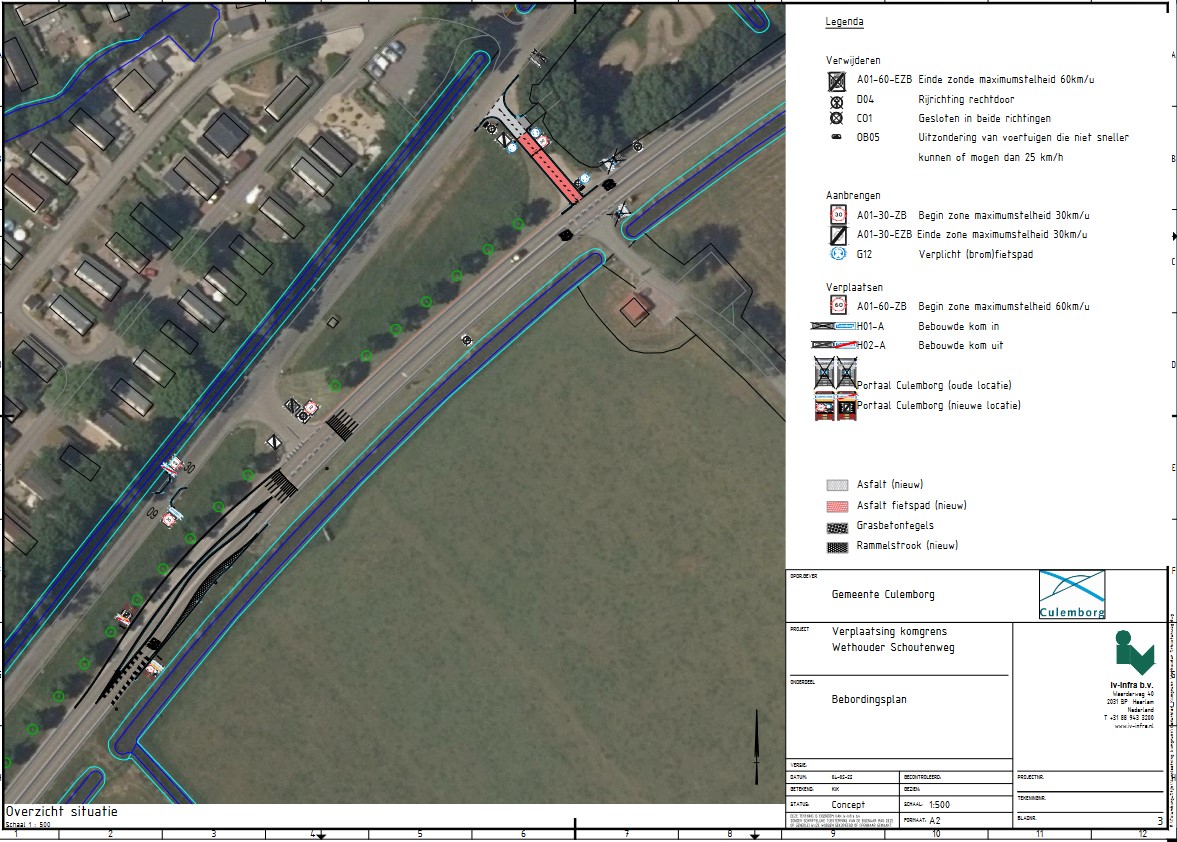This screenshot has height=842, width=1177.
Task: Click the www.iv-infra.nl website text
Action: 1134,727
